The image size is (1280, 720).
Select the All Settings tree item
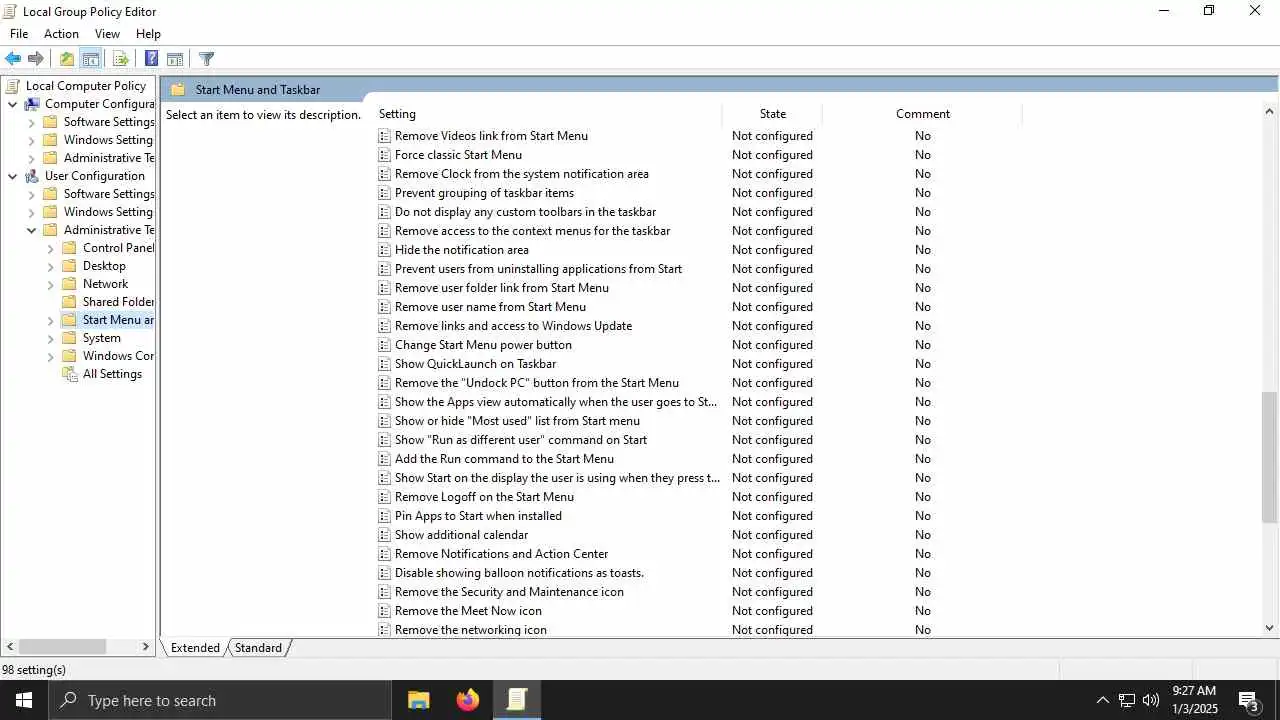[x=112, y=374]
